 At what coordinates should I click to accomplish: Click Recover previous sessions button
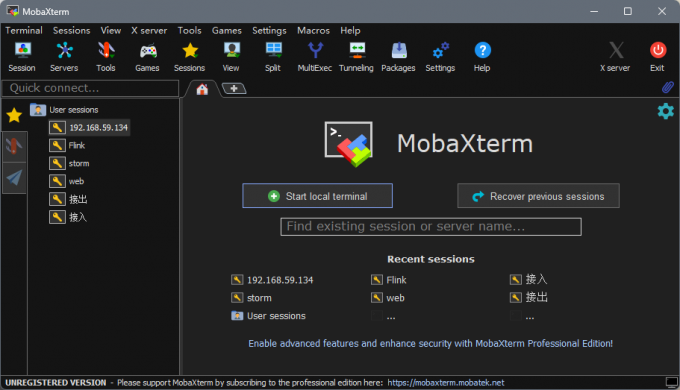click(x=538, y=196)
